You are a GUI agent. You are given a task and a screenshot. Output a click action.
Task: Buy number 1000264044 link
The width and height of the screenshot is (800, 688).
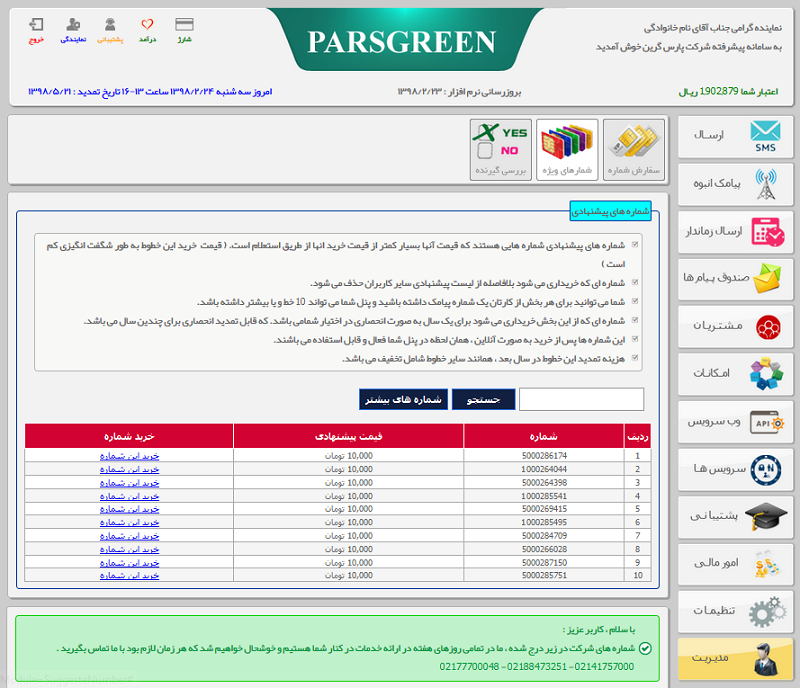[130, 469]
